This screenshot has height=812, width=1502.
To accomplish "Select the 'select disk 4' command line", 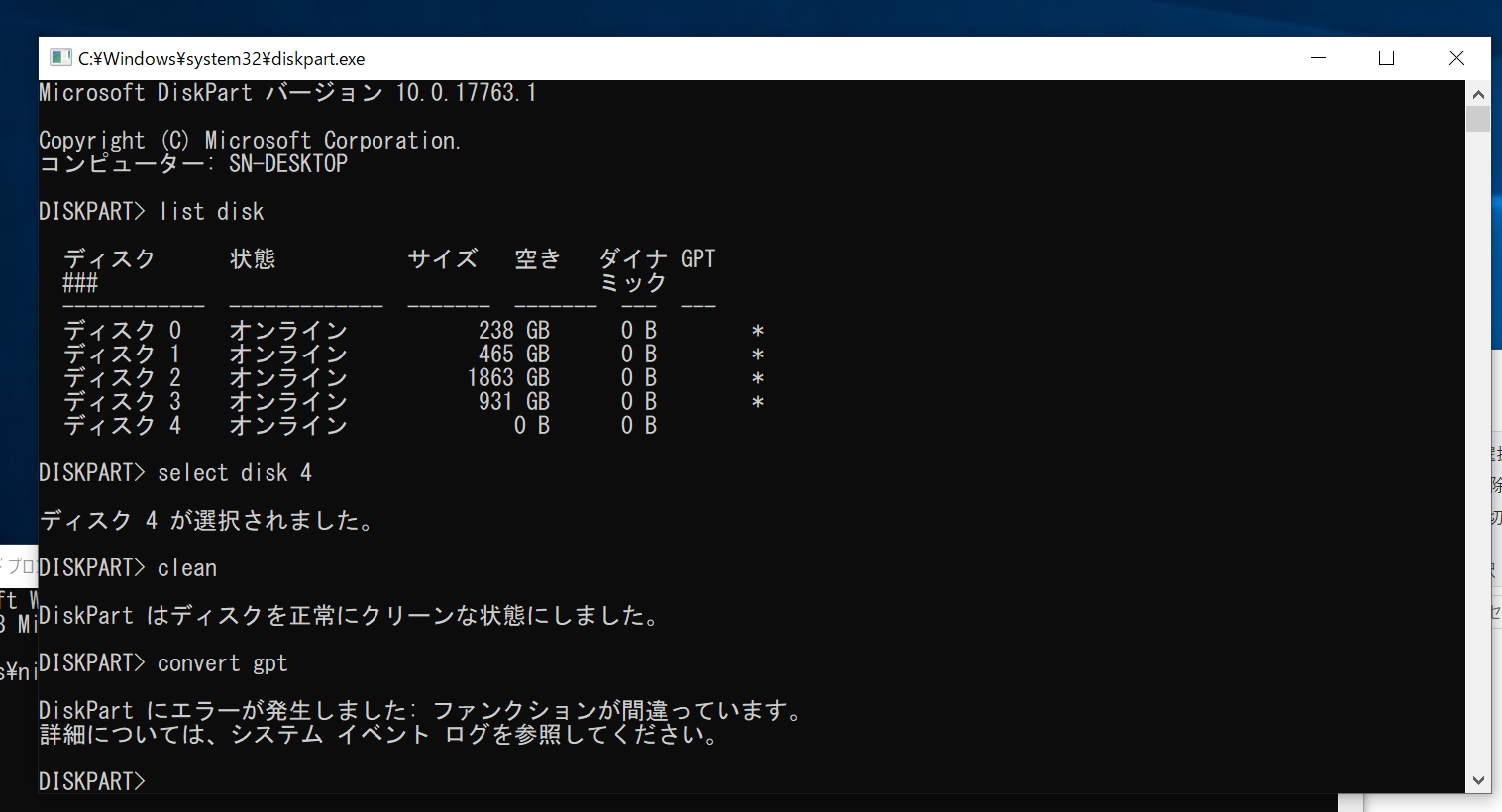I will (x=235, y=472).
